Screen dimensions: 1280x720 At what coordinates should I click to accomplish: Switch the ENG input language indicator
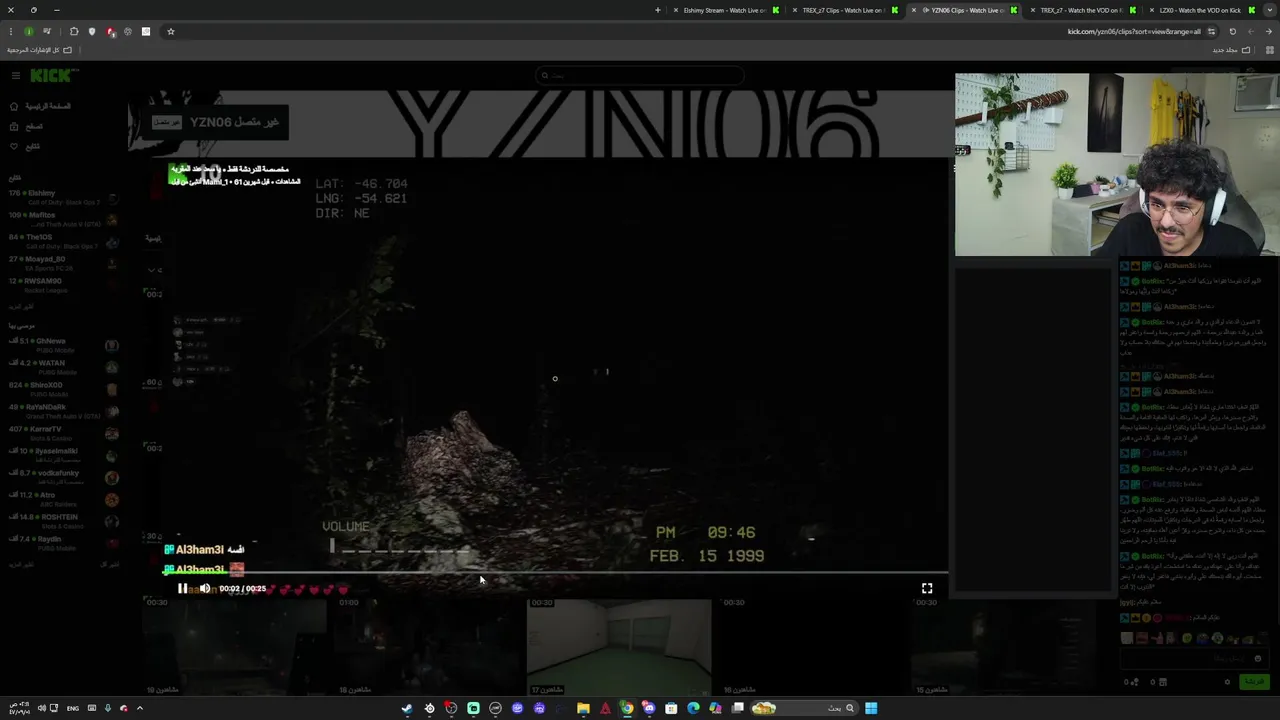73,708
